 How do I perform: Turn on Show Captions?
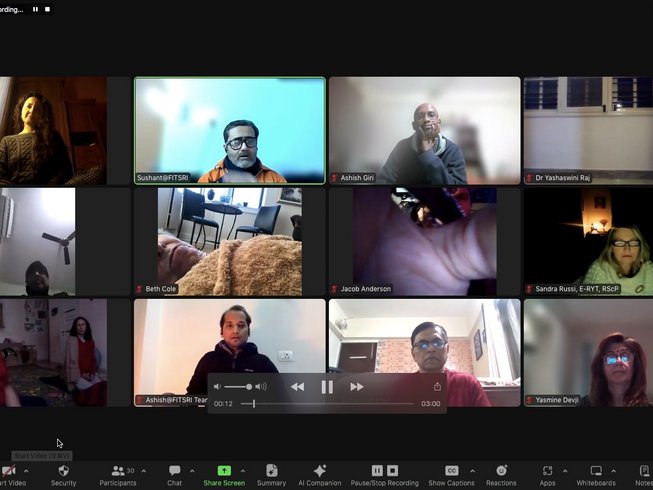pyautogui.click(x=451, y=475)
